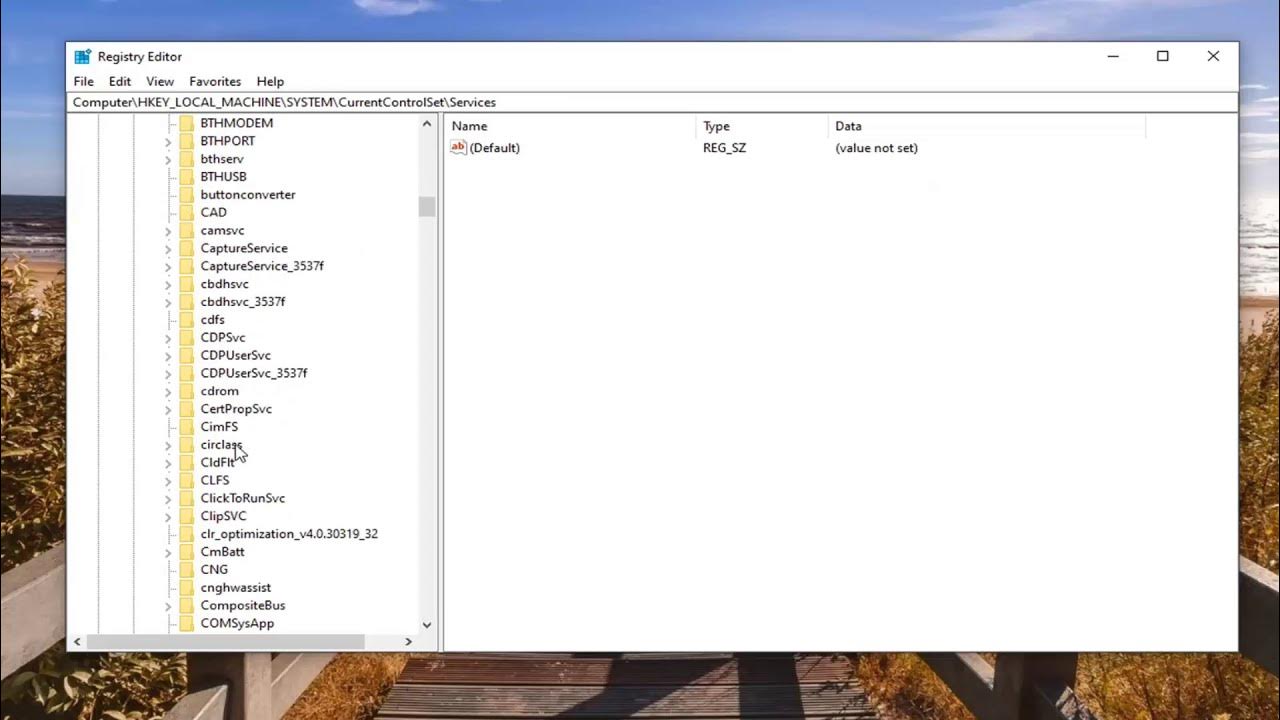The width and height of the screenshot is (1280, 720).
Task: Click the CimFS folder icon
Action: (x=186, y=427)
